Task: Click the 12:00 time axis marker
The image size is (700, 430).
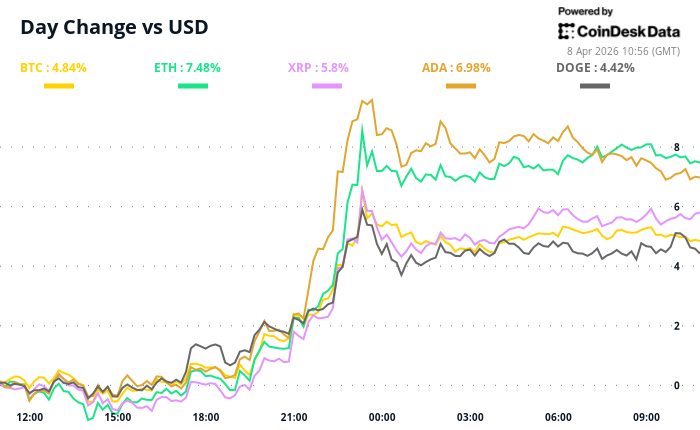Action: [30, 417]
